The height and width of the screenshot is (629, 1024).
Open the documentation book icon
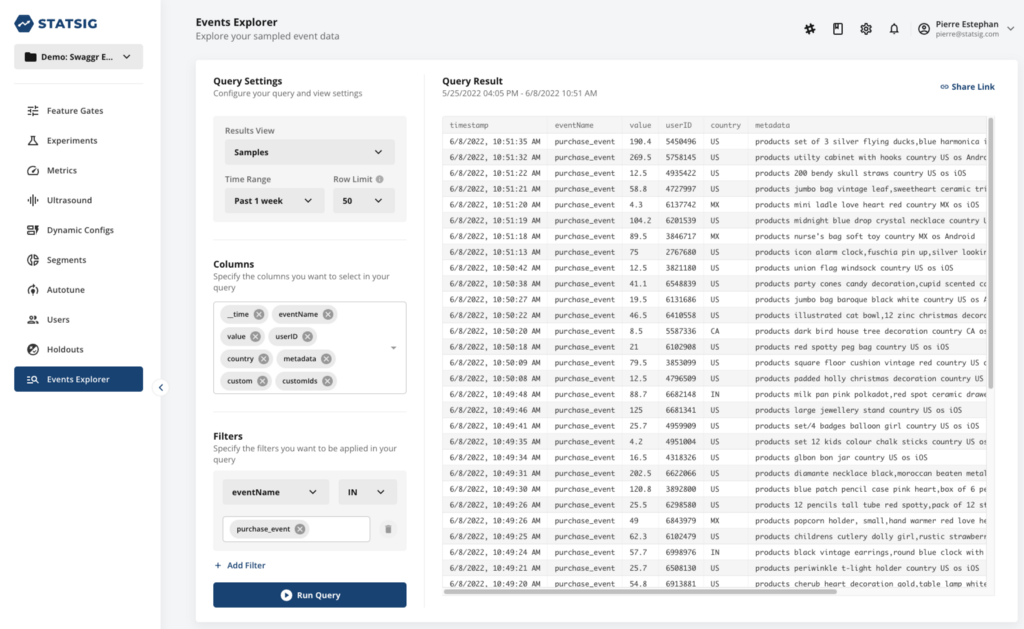pos(838,29)
